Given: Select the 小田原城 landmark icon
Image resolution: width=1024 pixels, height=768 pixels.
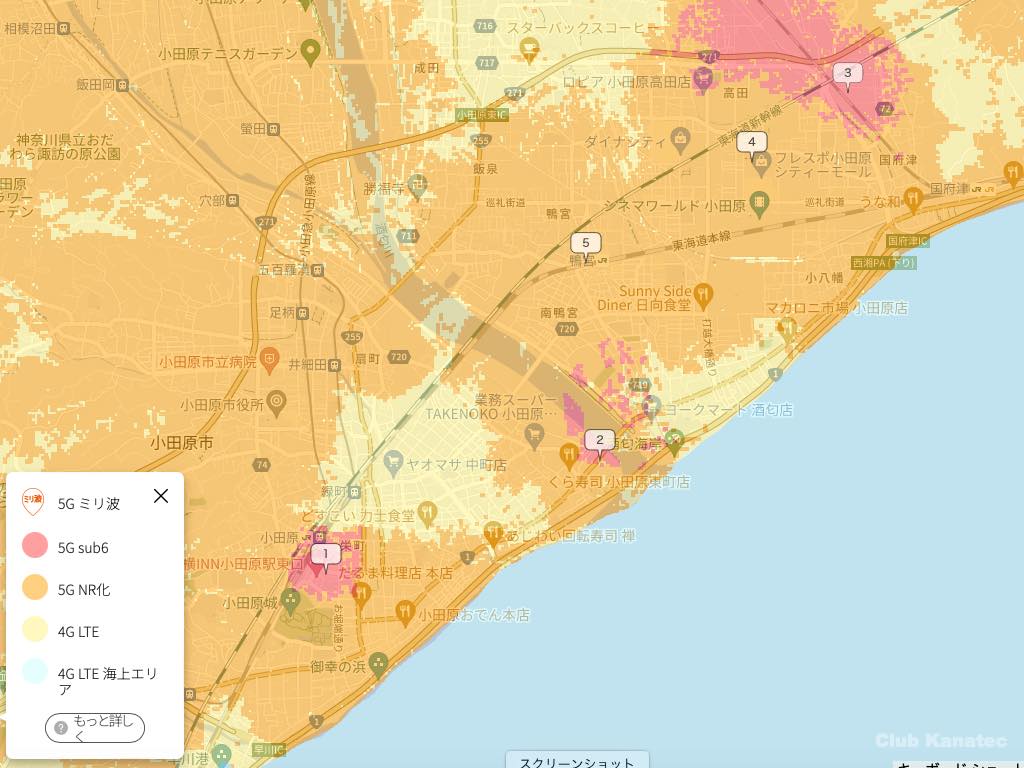Looking at the screenshot, I should pyautogui.click(x=291, y=602).
